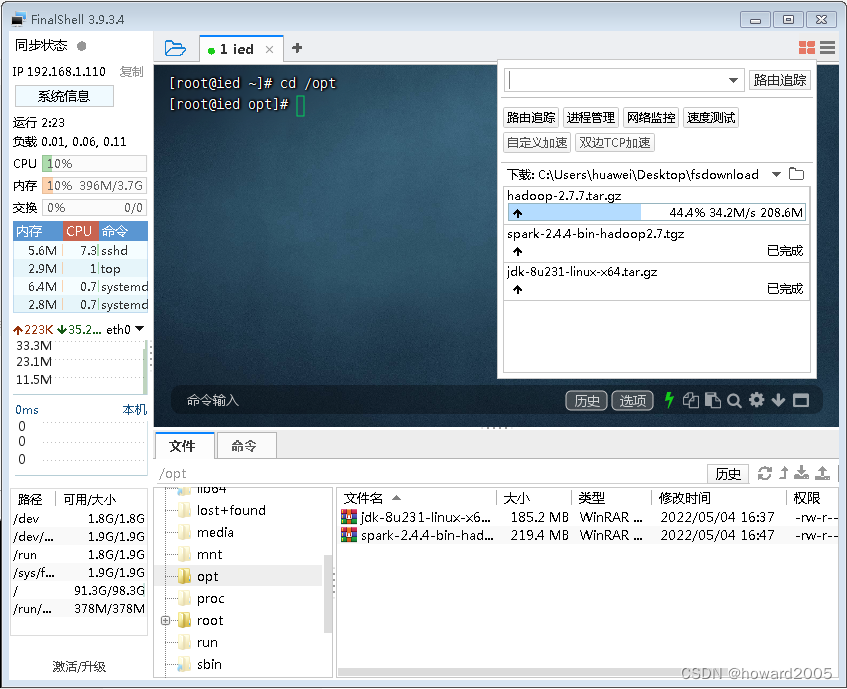Viewport: 847px width, 689px height.
Task: Select the top process row
Action: [80, 268]
